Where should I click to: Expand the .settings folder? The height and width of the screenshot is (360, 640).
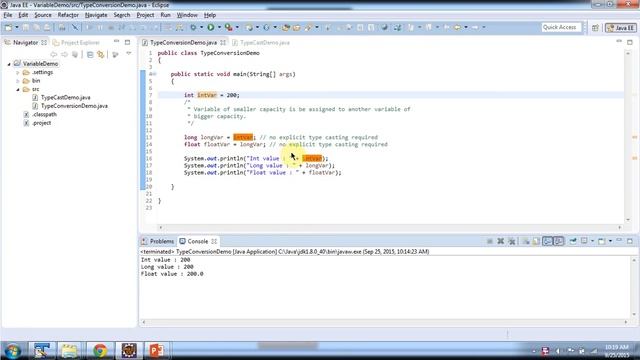pyautogui.click(x=18, y=73)
